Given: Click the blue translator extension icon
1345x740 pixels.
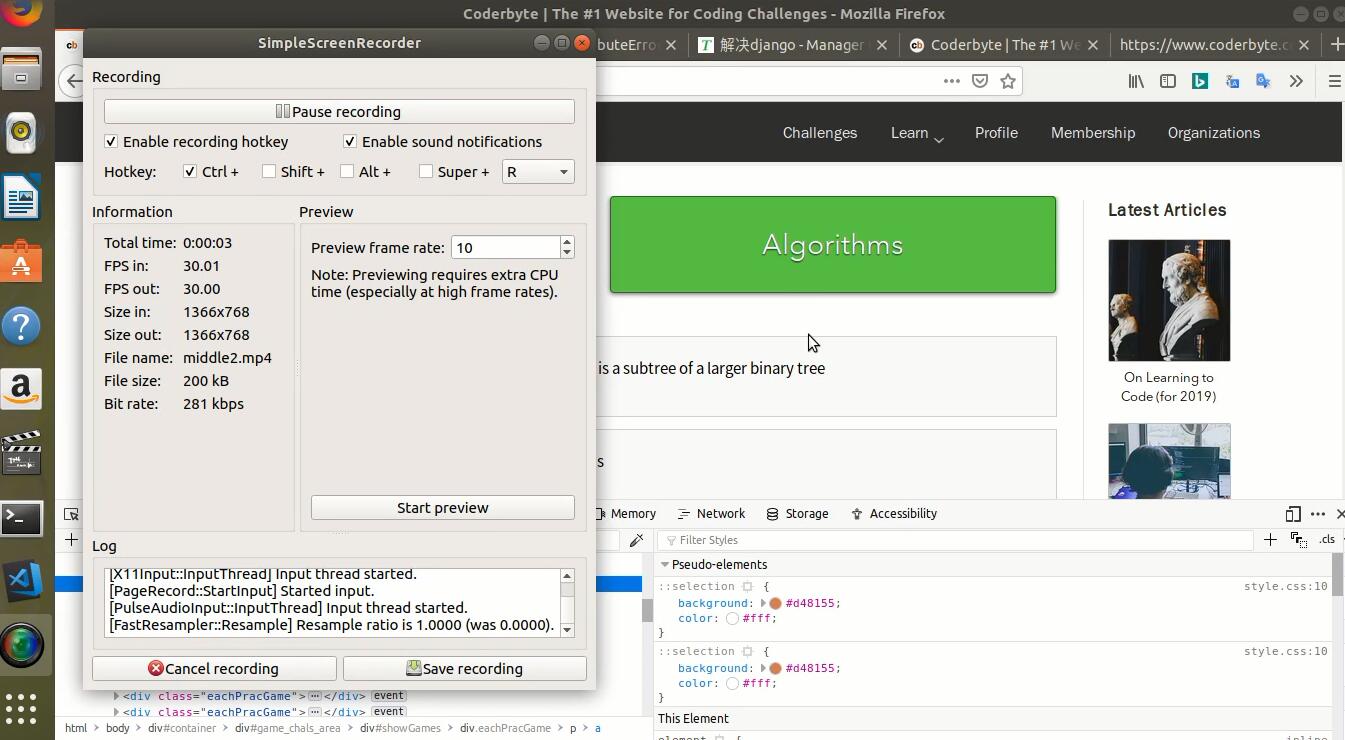Looking at the screenshot, I should [x=1232, y=81].
